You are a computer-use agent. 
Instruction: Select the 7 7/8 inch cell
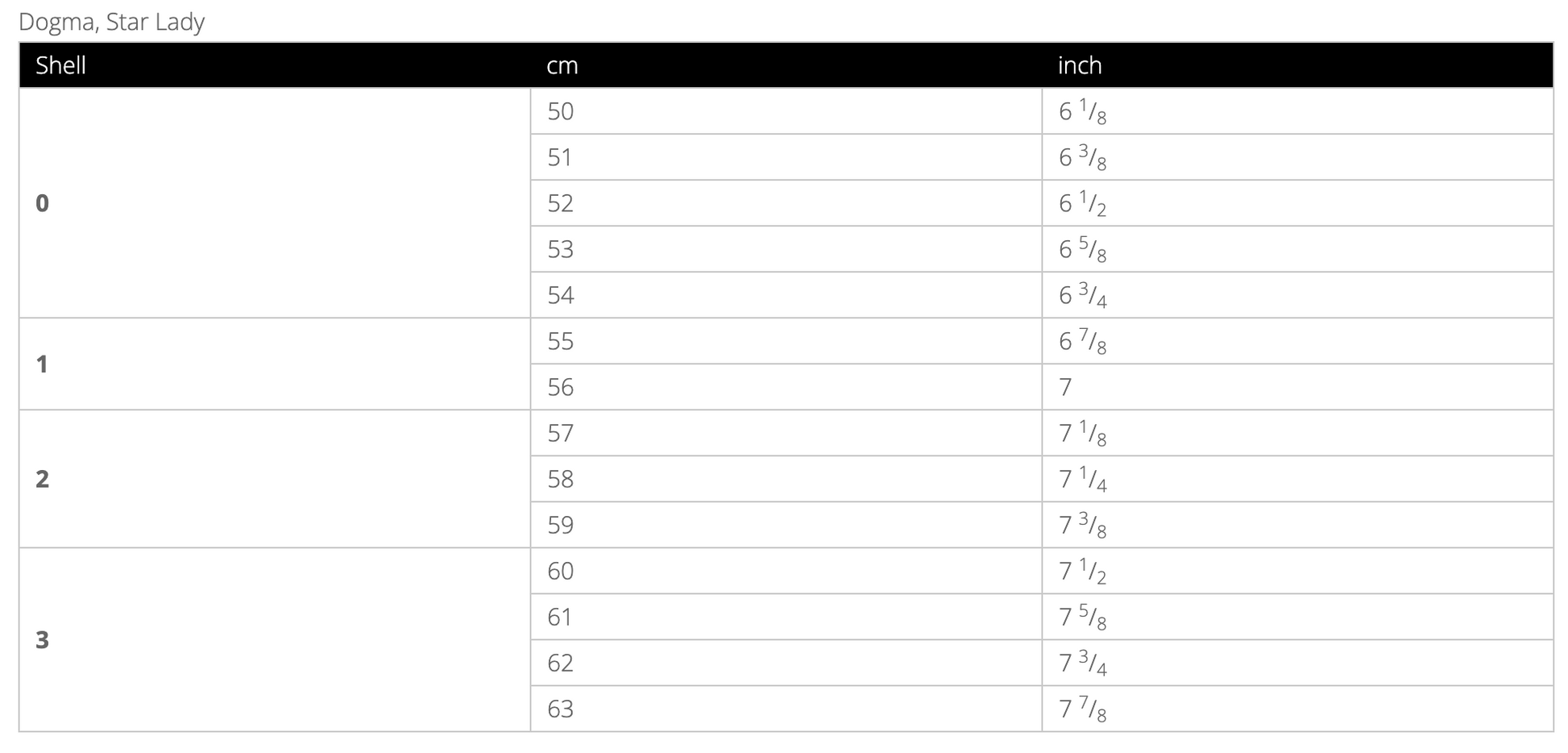(x=1082, y=709)
